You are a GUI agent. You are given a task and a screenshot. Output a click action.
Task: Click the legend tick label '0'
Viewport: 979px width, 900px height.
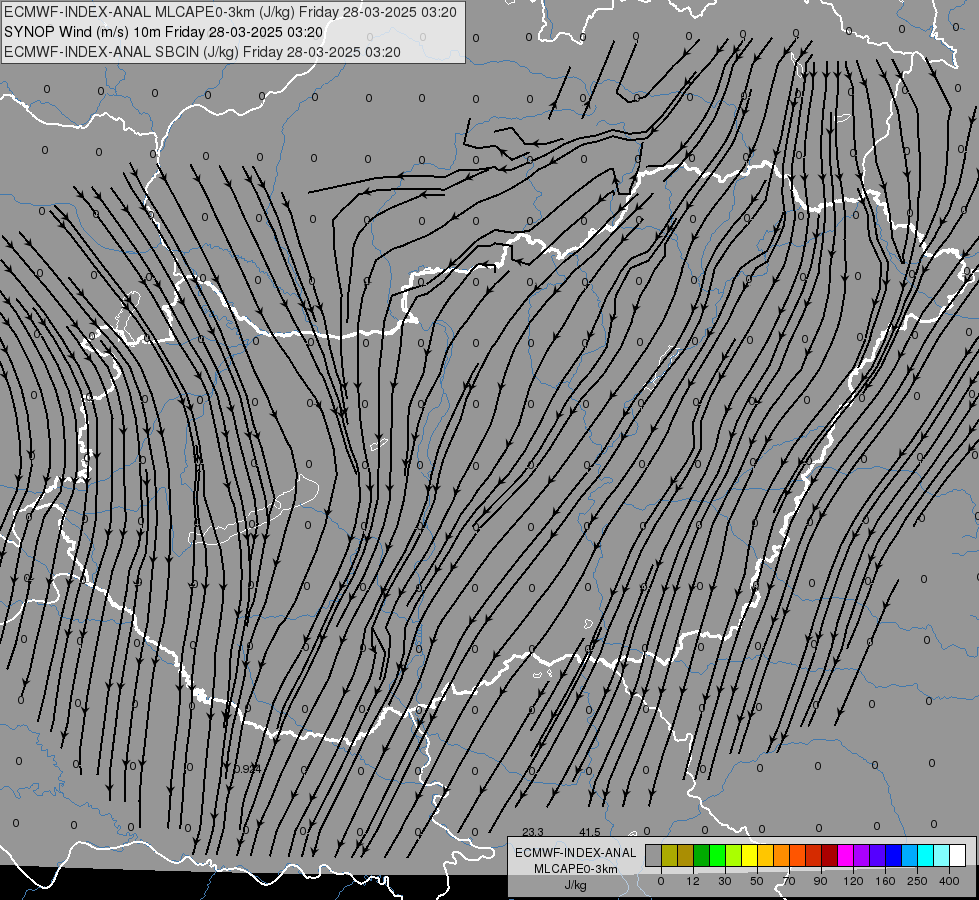click(661, 881)
